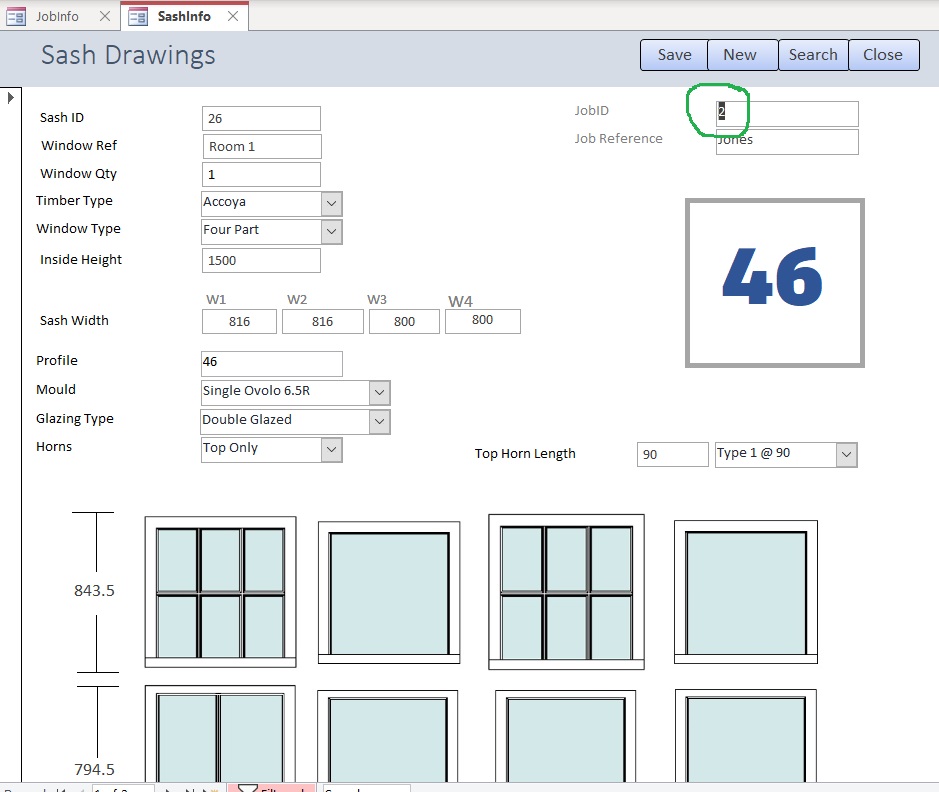939x792 pixels.
Task: Edit the W3 sash width field
Action: [x=404, y=321]
